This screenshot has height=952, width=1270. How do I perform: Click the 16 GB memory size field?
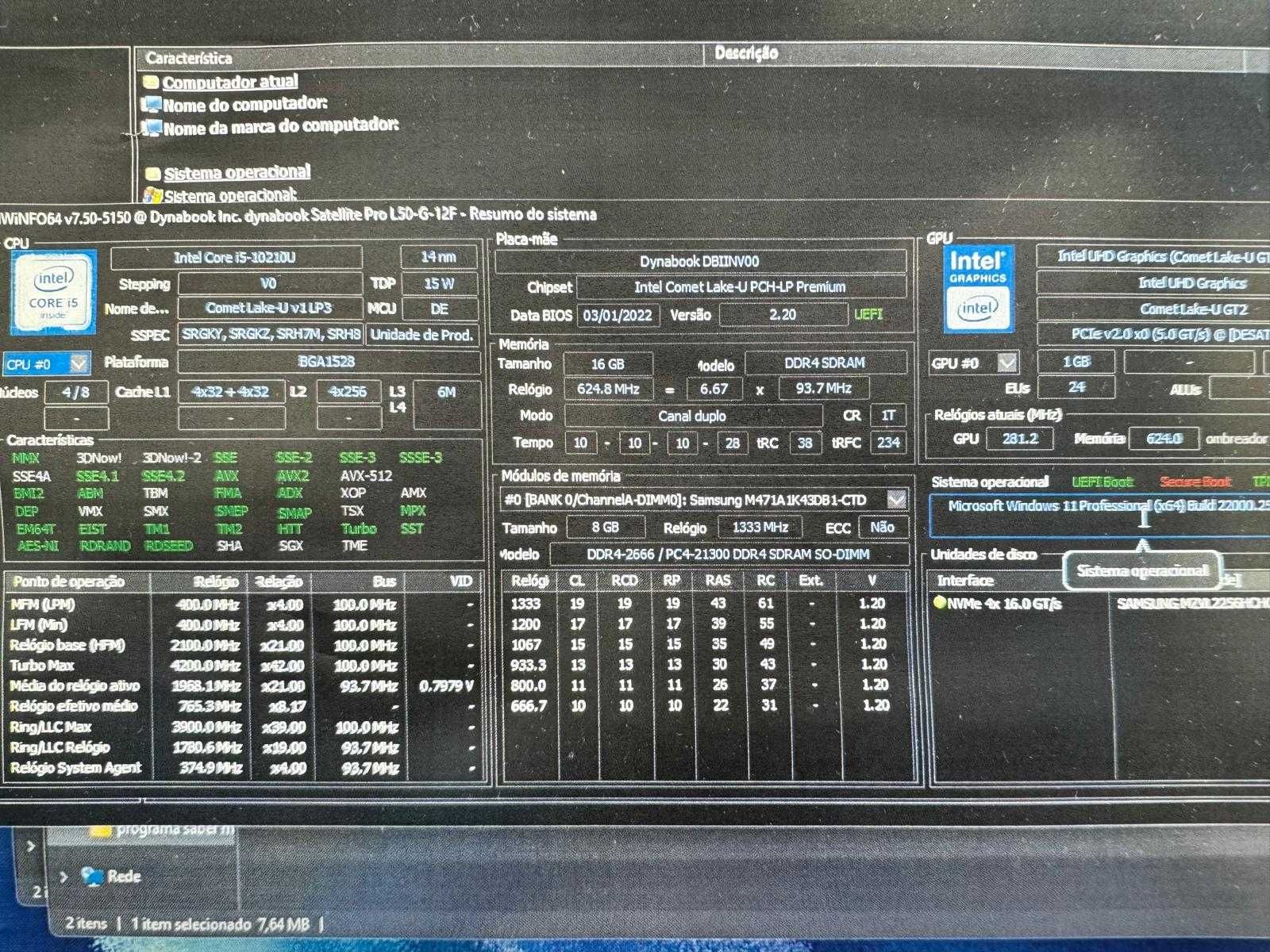click(608, 364)
